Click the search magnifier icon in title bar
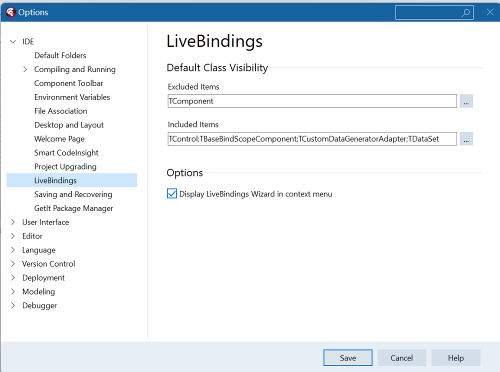500x372 pixels. (466, 13)
